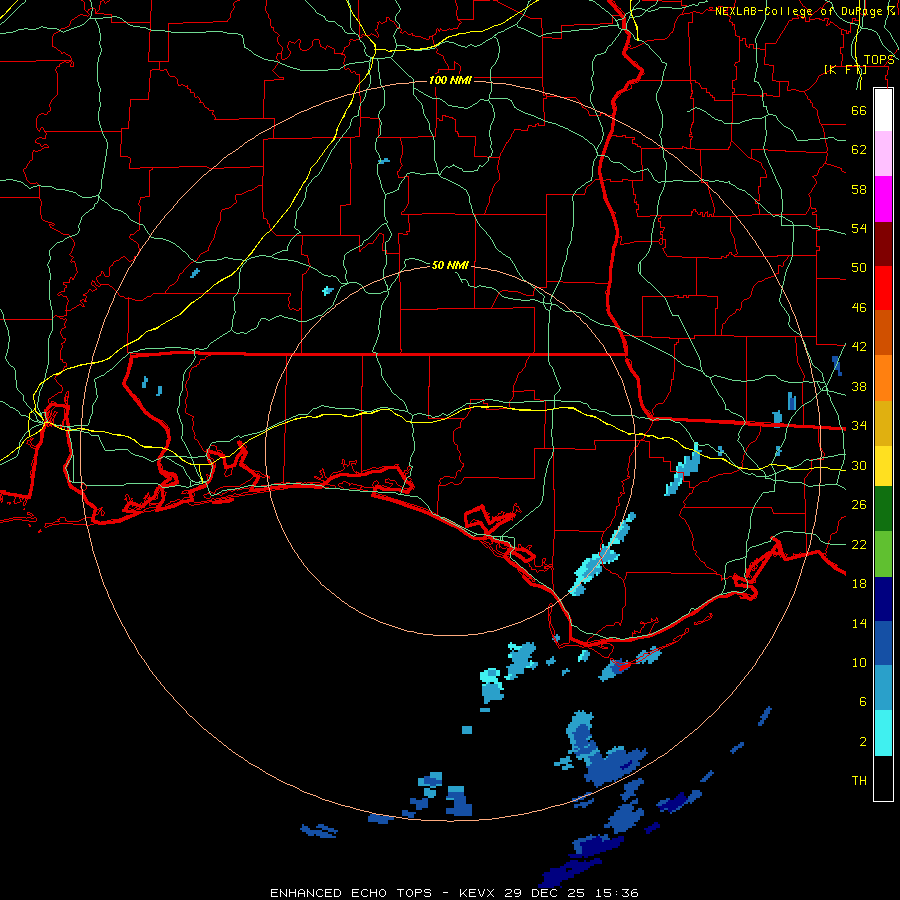Click the magenta legend swatch
Viewport: 900px width, 900px height.
883,199
